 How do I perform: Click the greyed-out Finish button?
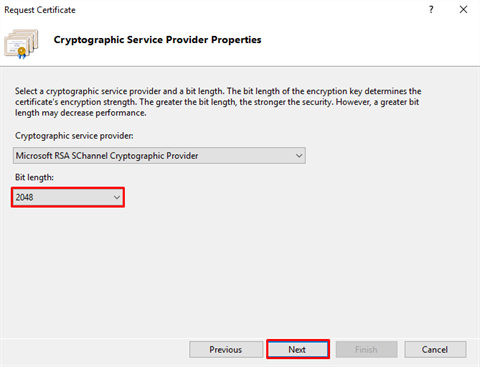366,349
